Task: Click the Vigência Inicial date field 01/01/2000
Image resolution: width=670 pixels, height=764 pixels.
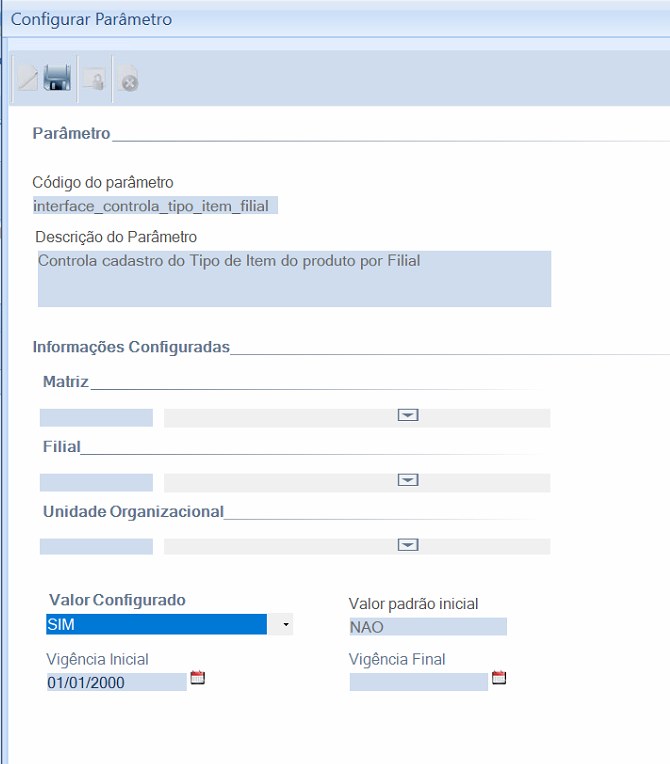Action: pos(117,682)
